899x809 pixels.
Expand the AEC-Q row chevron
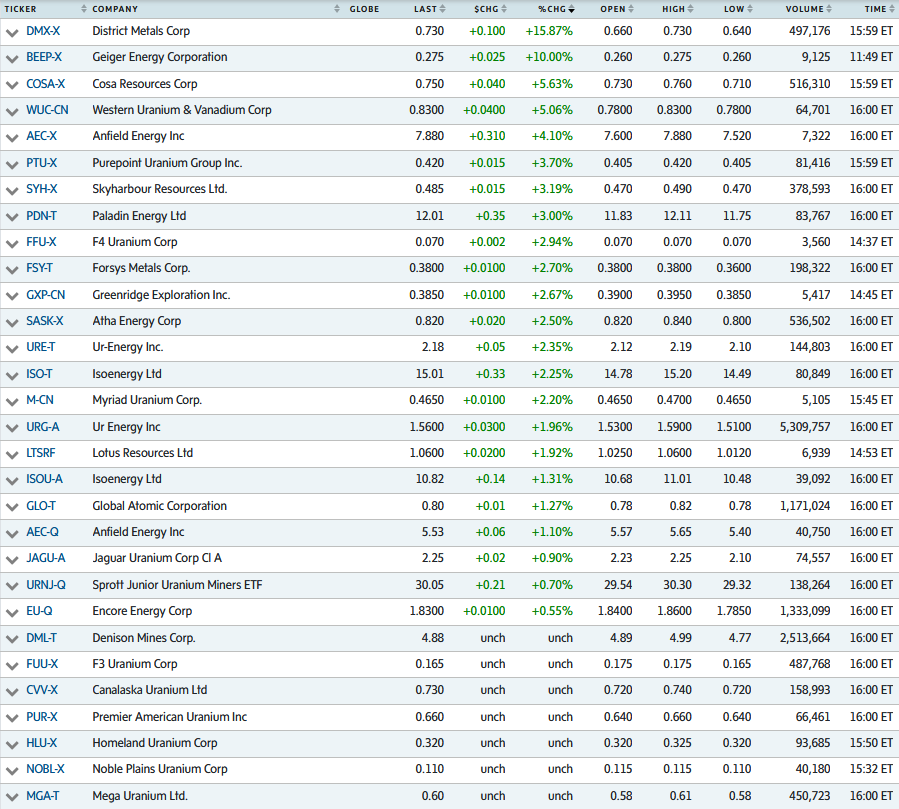pyautogui.click(x=11, y=533)
